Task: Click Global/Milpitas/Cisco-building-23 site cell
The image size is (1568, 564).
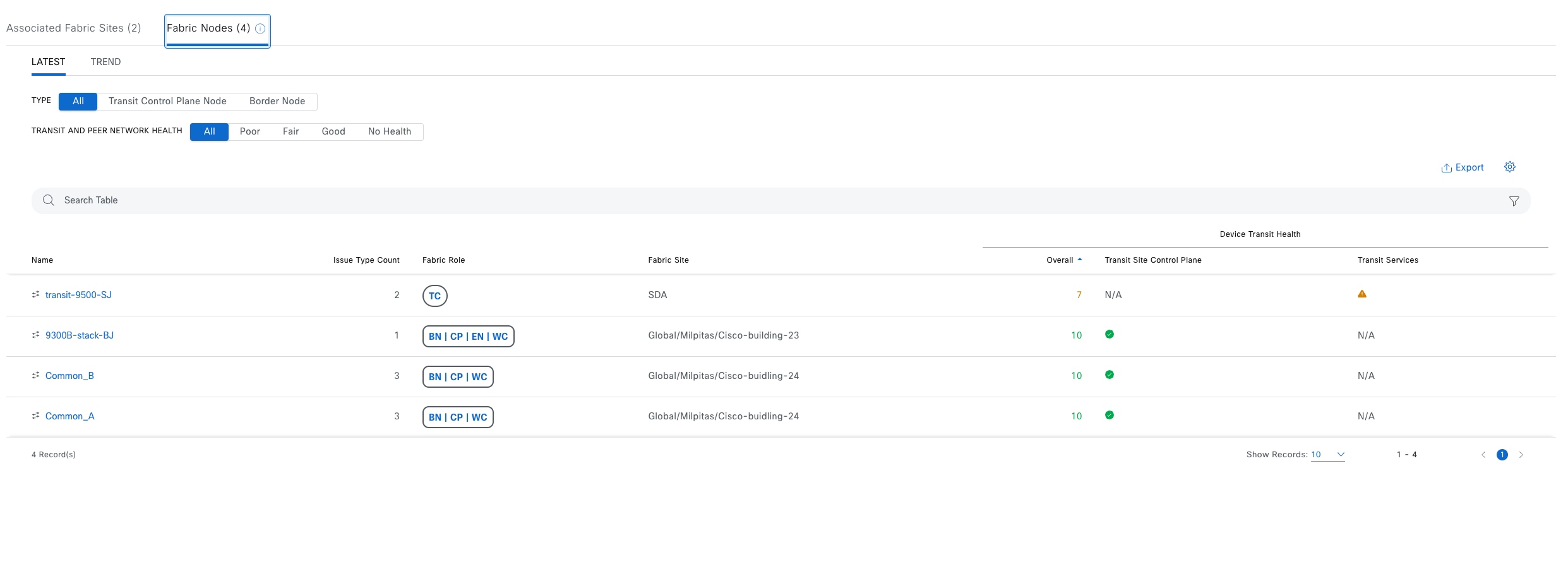Action: 724,335
